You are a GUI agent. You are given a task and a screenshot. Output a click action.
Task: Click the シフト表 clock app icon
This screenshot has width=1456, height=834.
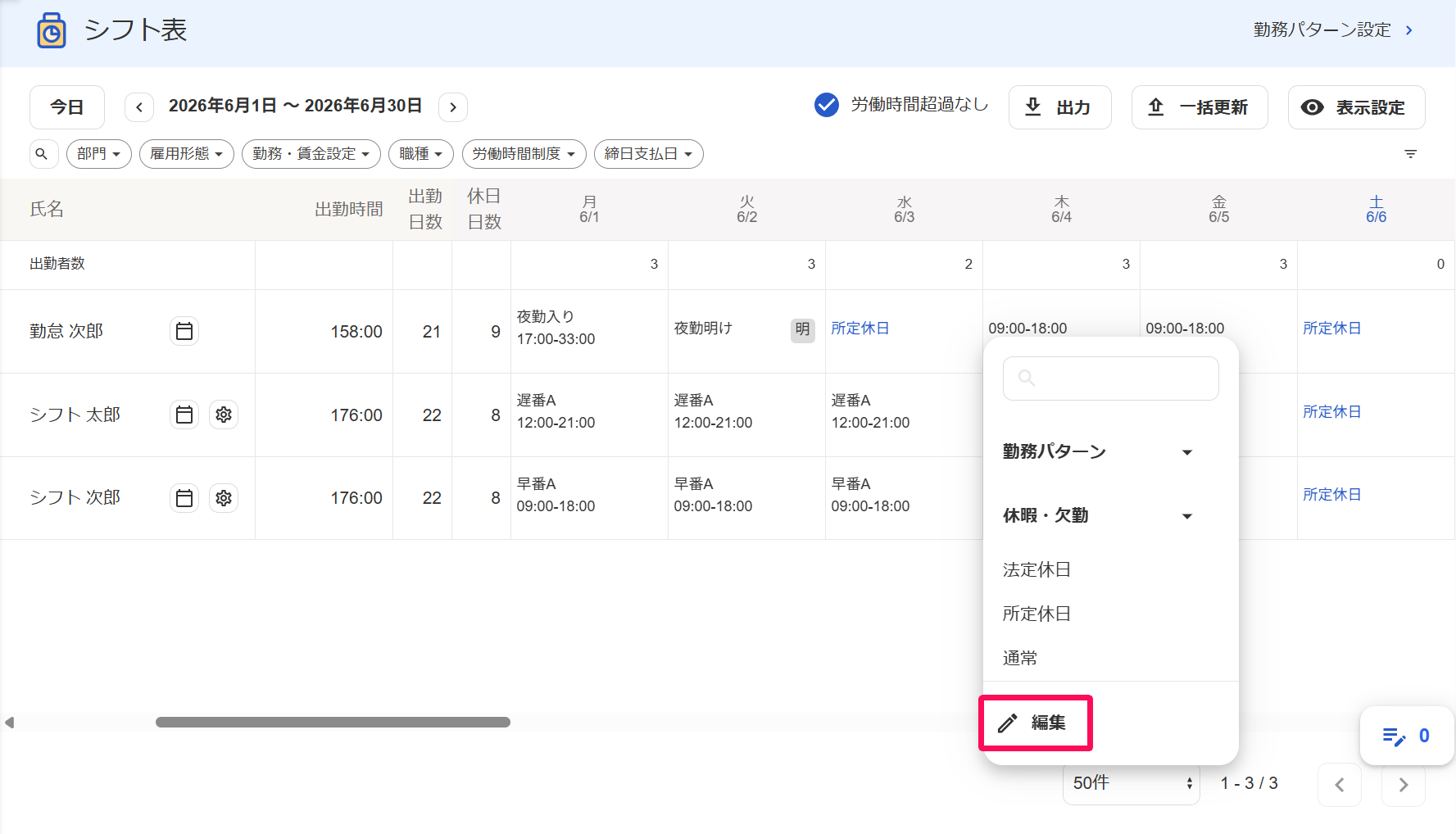(x=52, y=31)
